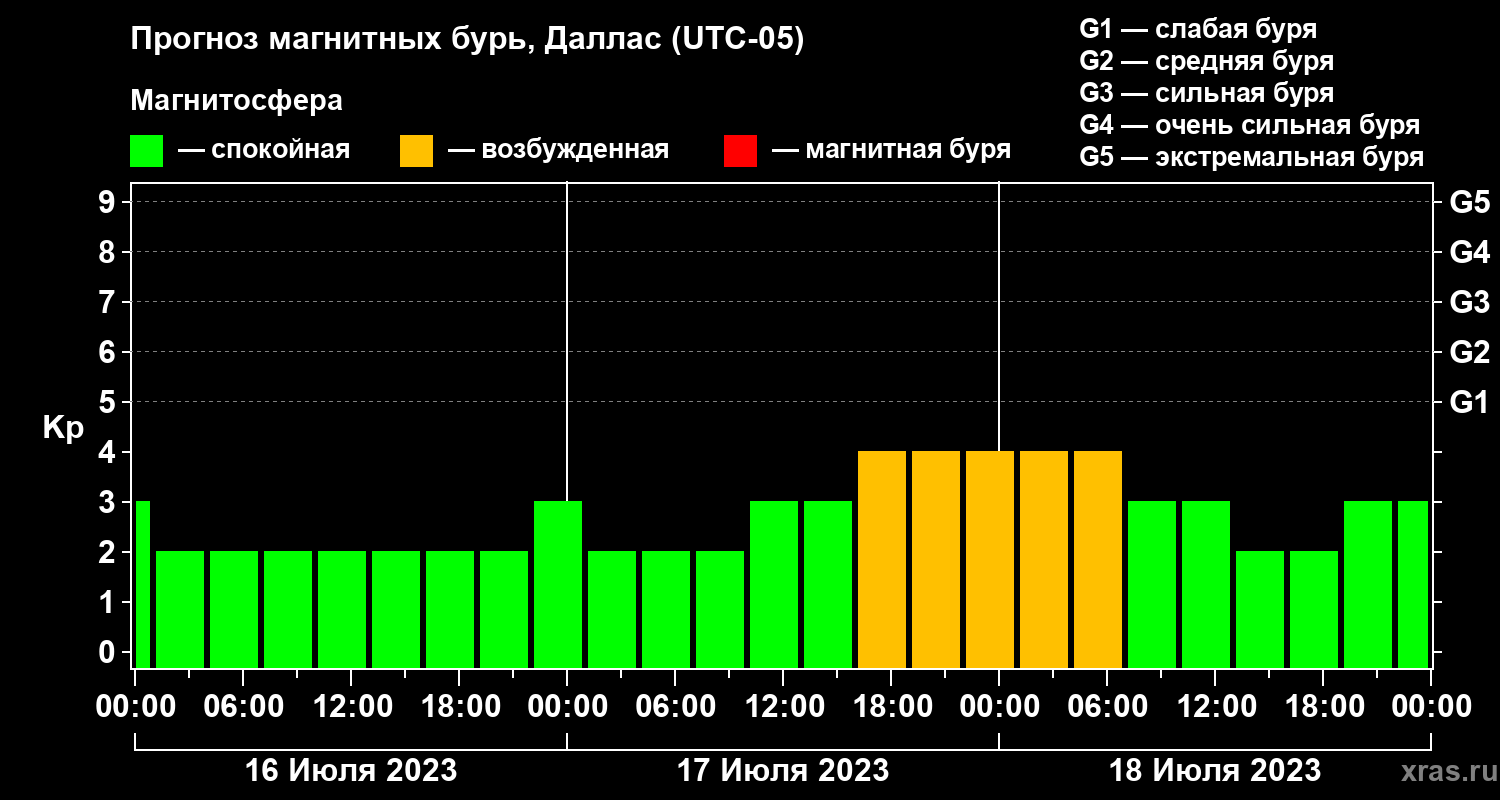The image size is (1500, 800).
Task: Click the Kp axis value 7
Action: click(x=108, y=303)
